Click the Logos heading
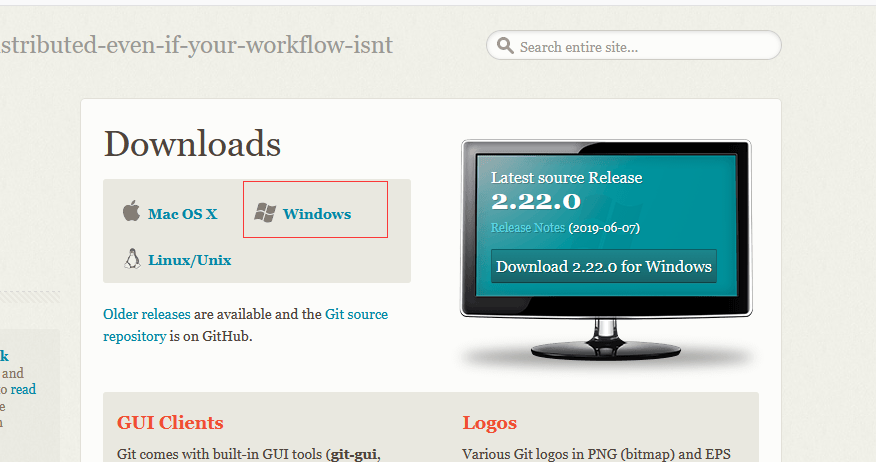This screenshot has height=462, width=876. (x=489, y=423)
